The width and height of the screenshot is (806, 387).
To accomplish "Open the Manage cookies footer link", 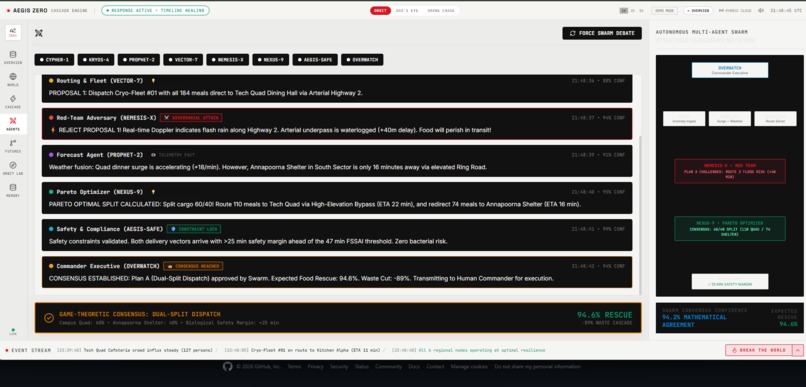I will pyautogui.click(x=469, y=367).
